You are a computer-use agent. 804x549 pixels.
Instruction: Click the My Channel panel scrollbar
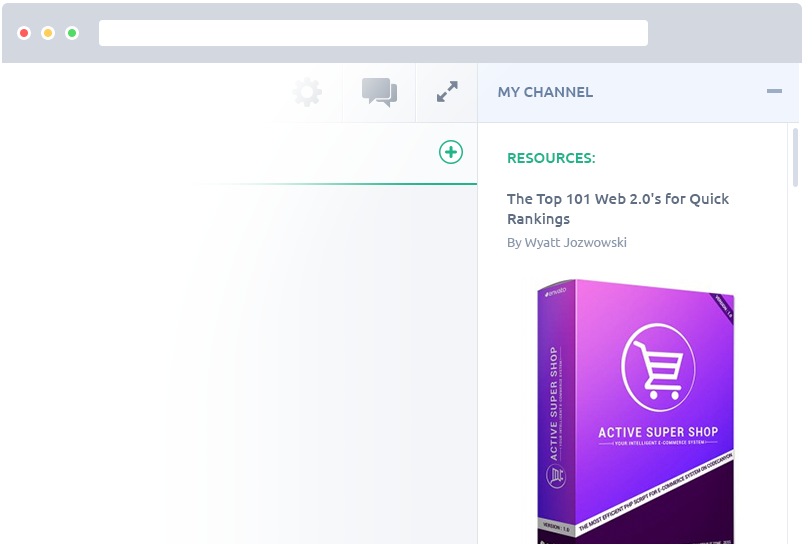pos(795,157)
